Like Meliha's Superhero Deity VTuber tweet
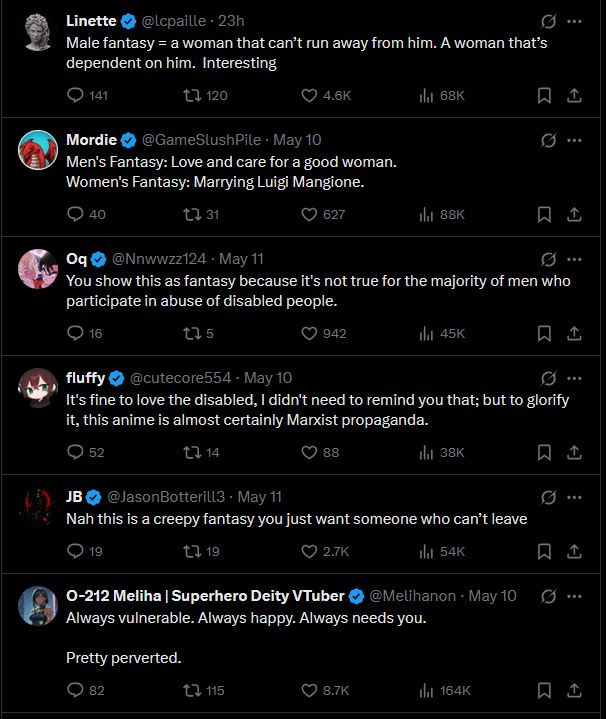 point(310,690)
